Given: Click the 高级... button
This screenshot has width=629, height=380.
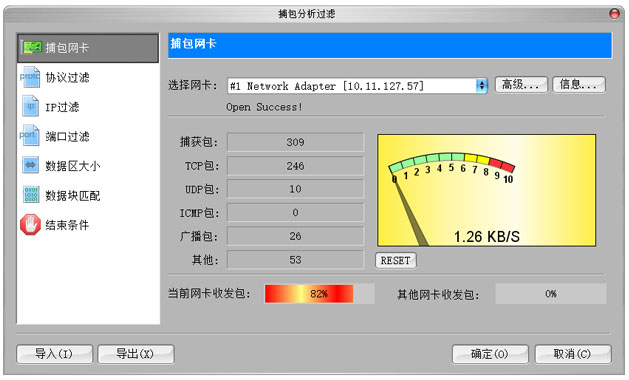Looking at the screenshot, I should coord(521,85).
